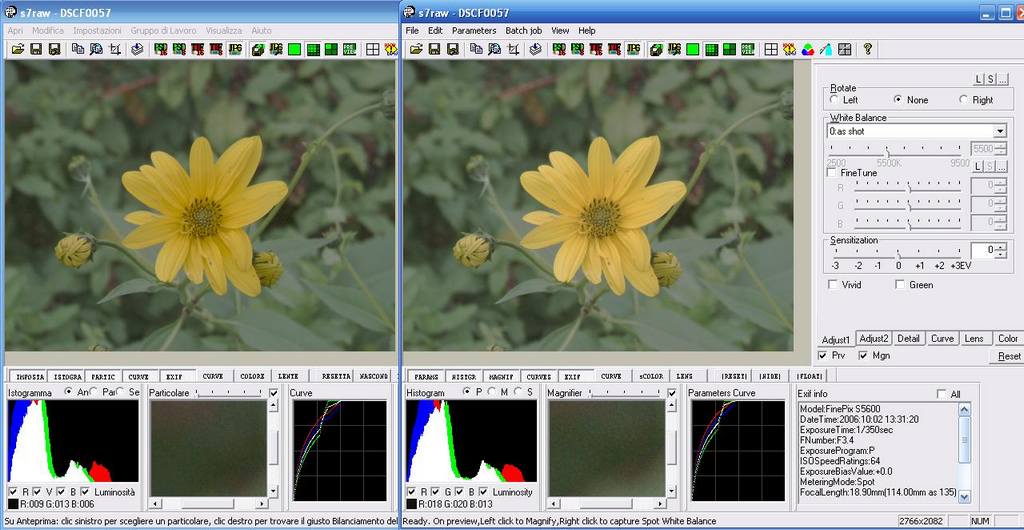Click the yellow warning pattern icon in right toolbar
The height and width of the screenshot is (530, 1024).
[790, 49]
